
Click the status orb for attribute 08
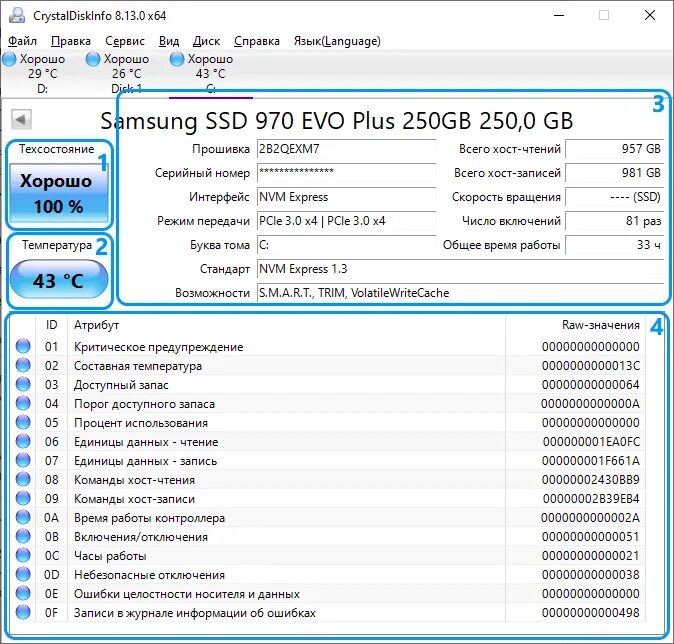[x=23, y=479]
